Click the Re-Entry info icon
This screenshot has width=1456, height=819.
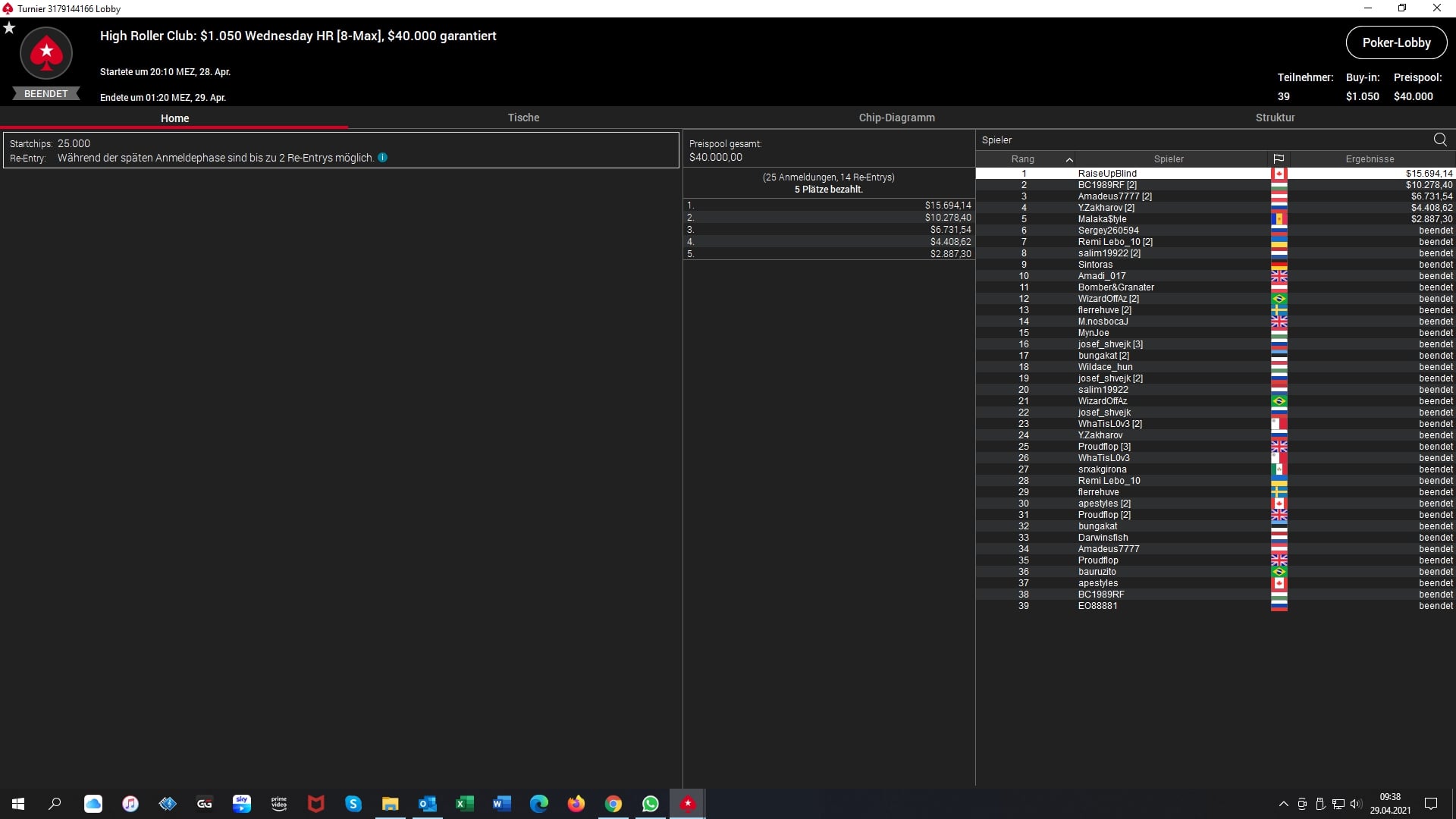pos(382,158)
